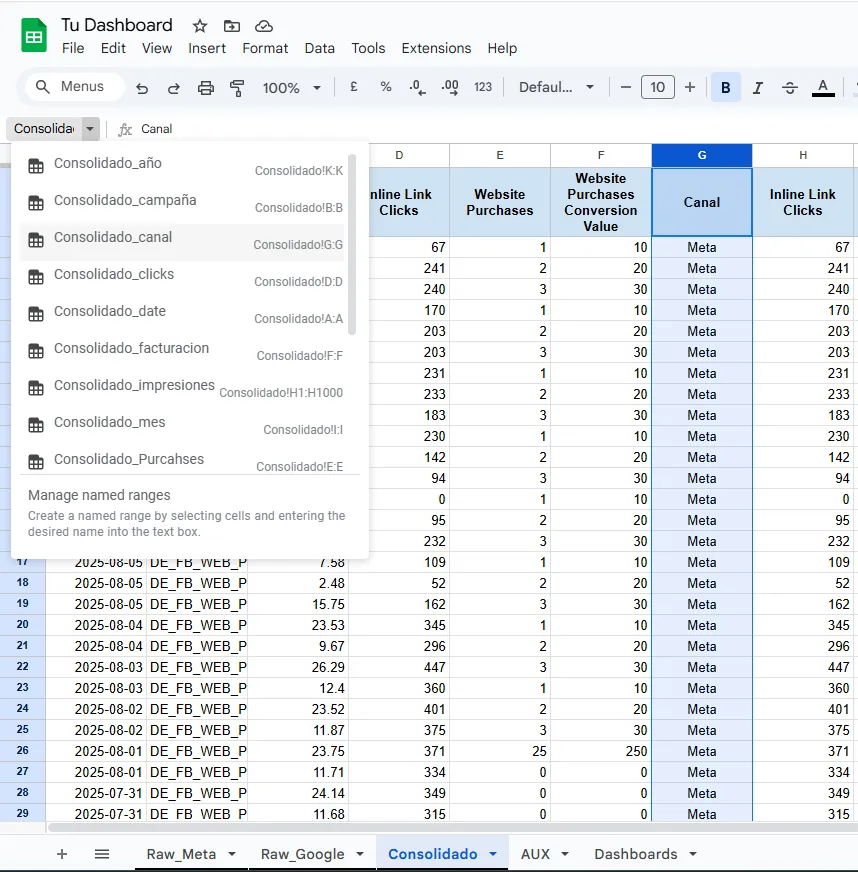Click the undo arrow icon
Screen dimensions: 858x872
pyautogui.click(x=142, y=88)
